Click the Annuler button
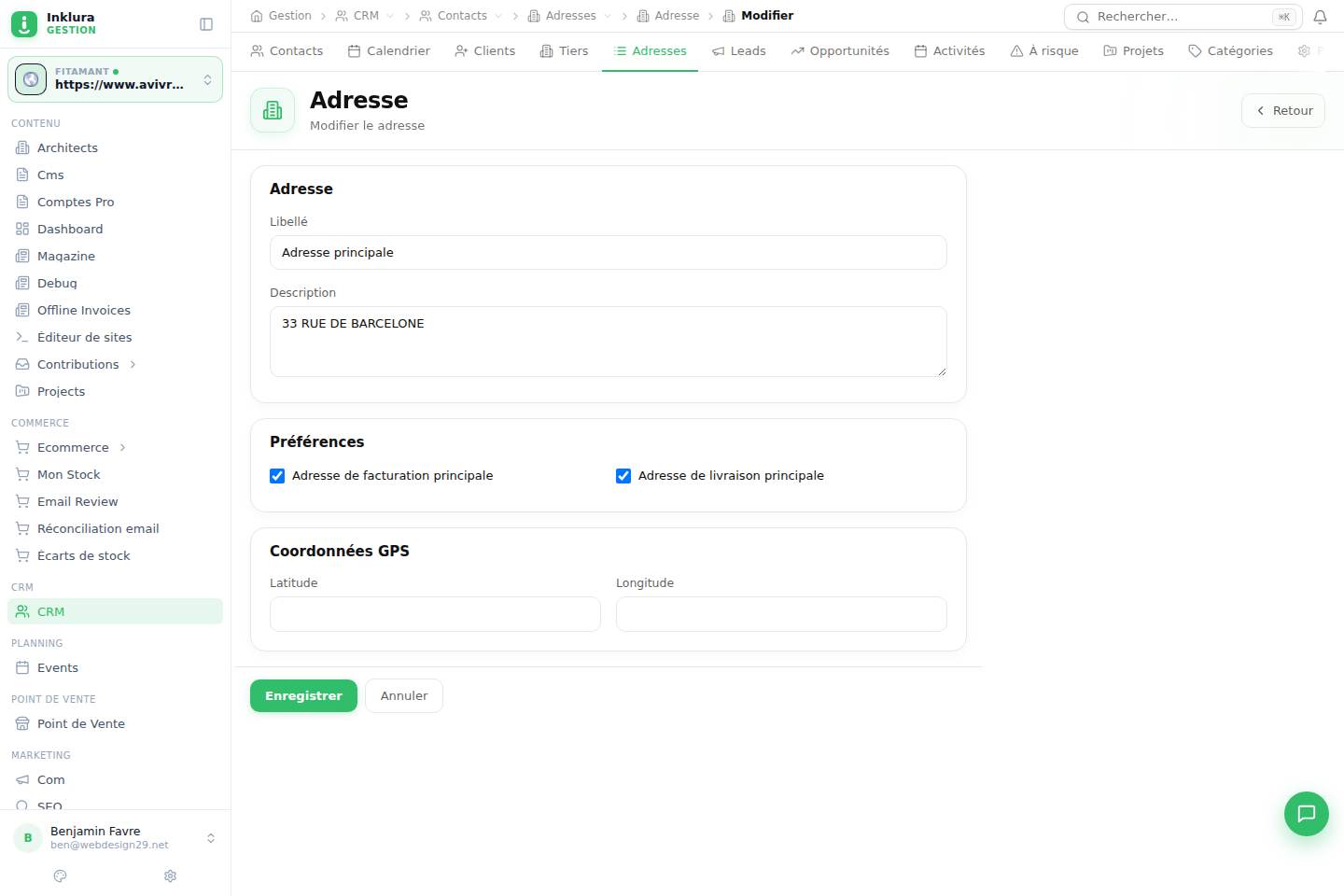Image resolution: width=1344 pixels, height=896 pixels. point(404,696)
